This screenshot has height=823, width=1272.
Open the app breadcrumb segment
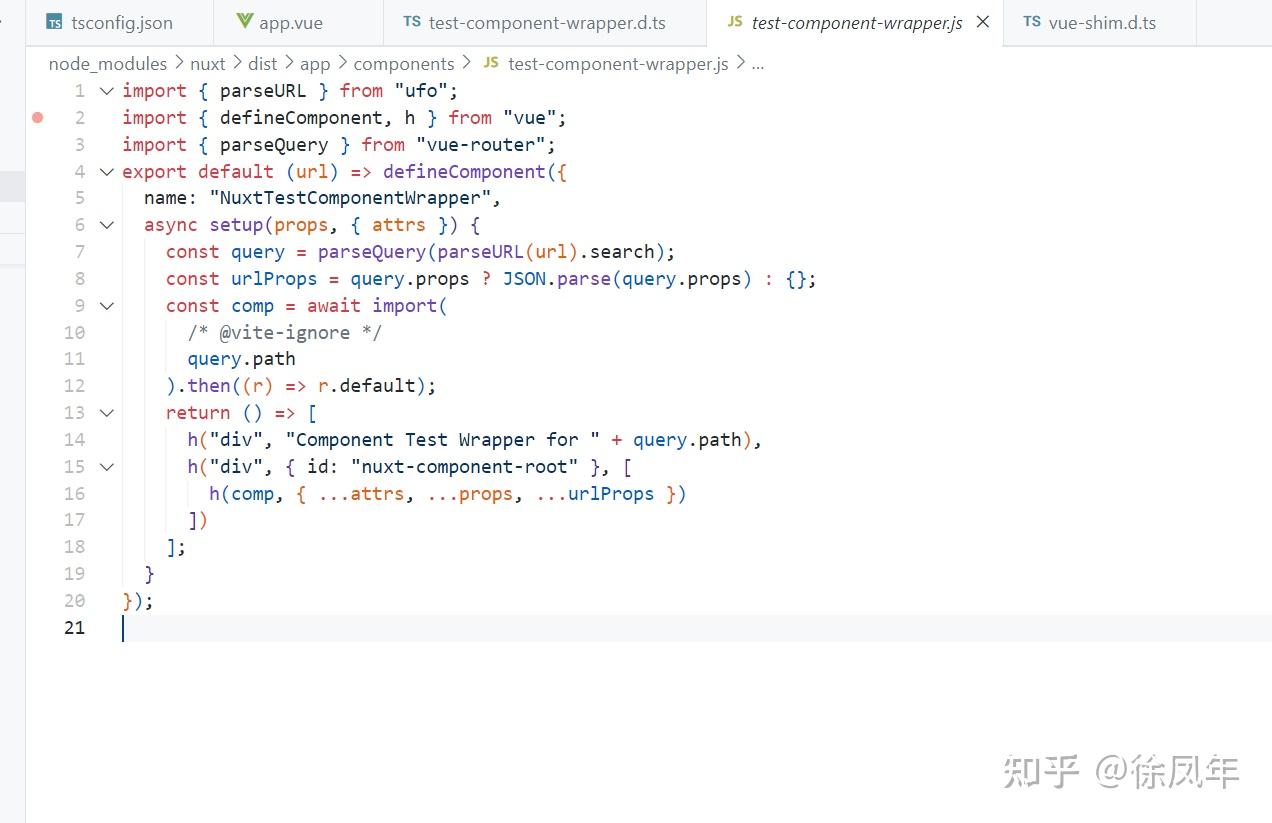(315, 64)
